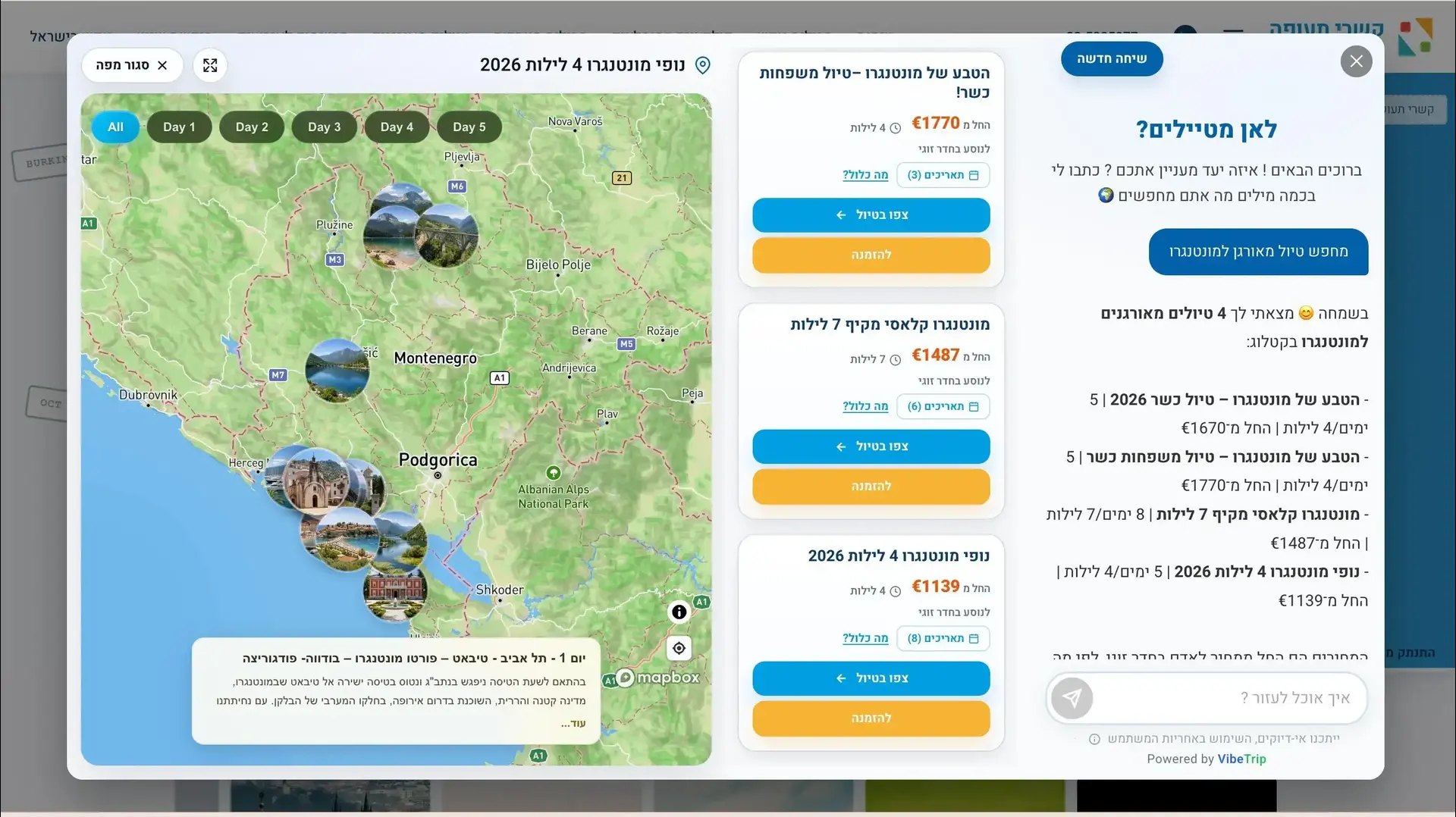Click orange booking button on €1139 card
1456x817 pixels.
871,718
